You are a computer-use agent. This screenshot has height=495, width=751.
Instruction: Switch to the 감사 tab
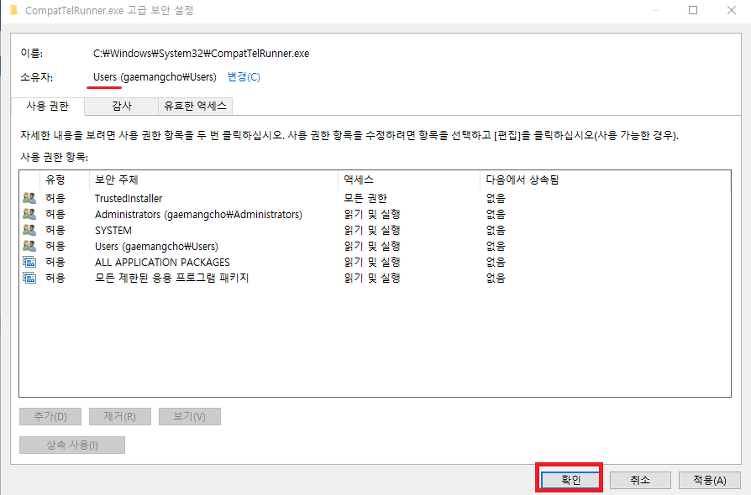point(121,105)
